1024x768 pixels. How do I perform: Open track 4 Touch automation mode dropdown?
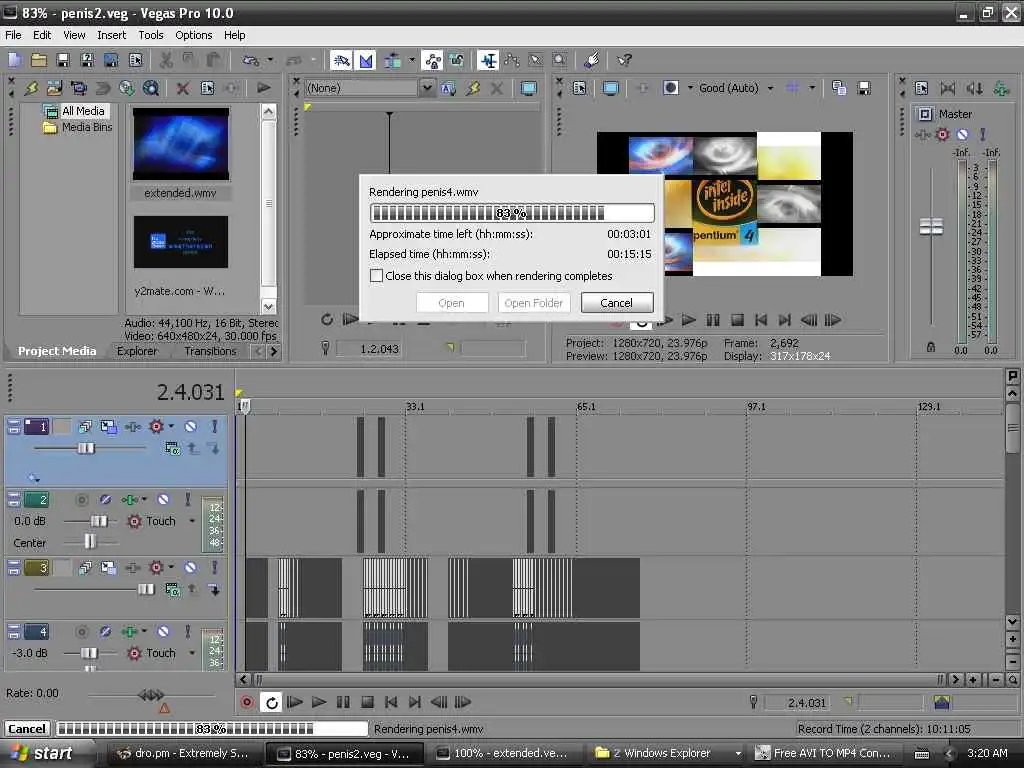192,653
